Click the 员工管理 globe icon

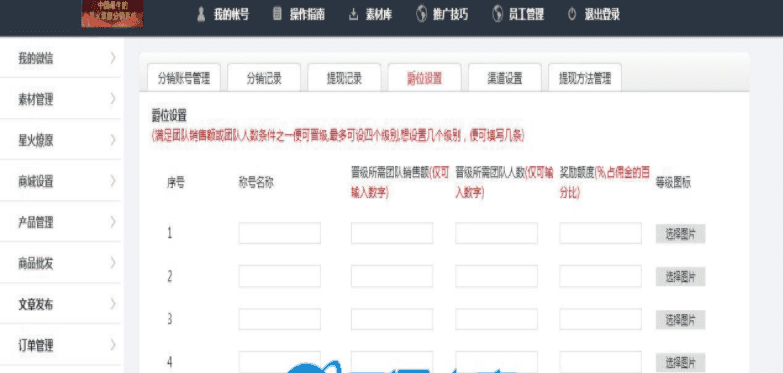click(497, 14)
